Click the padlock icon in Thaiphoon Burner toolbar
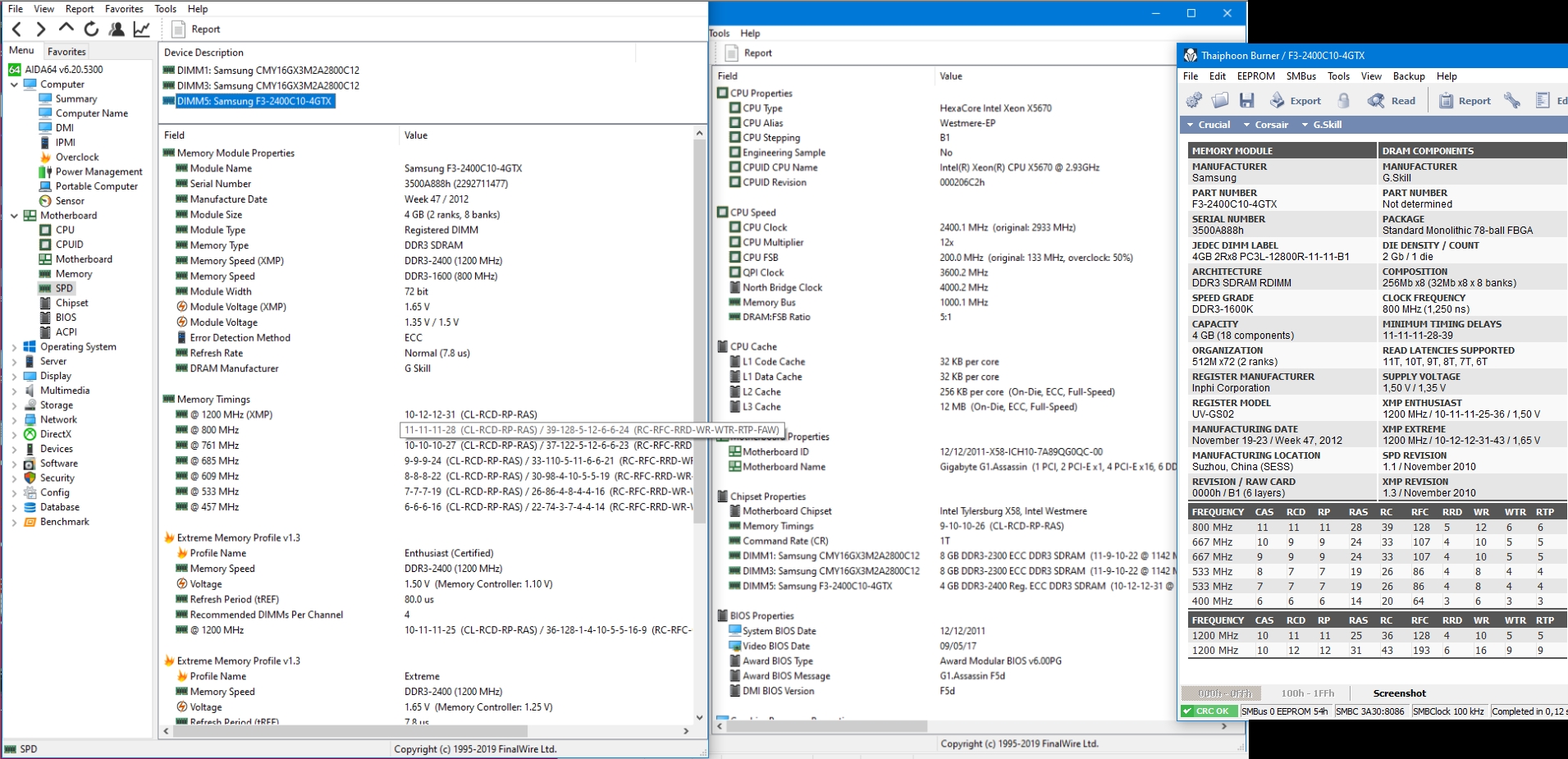 click(1344, 100)
